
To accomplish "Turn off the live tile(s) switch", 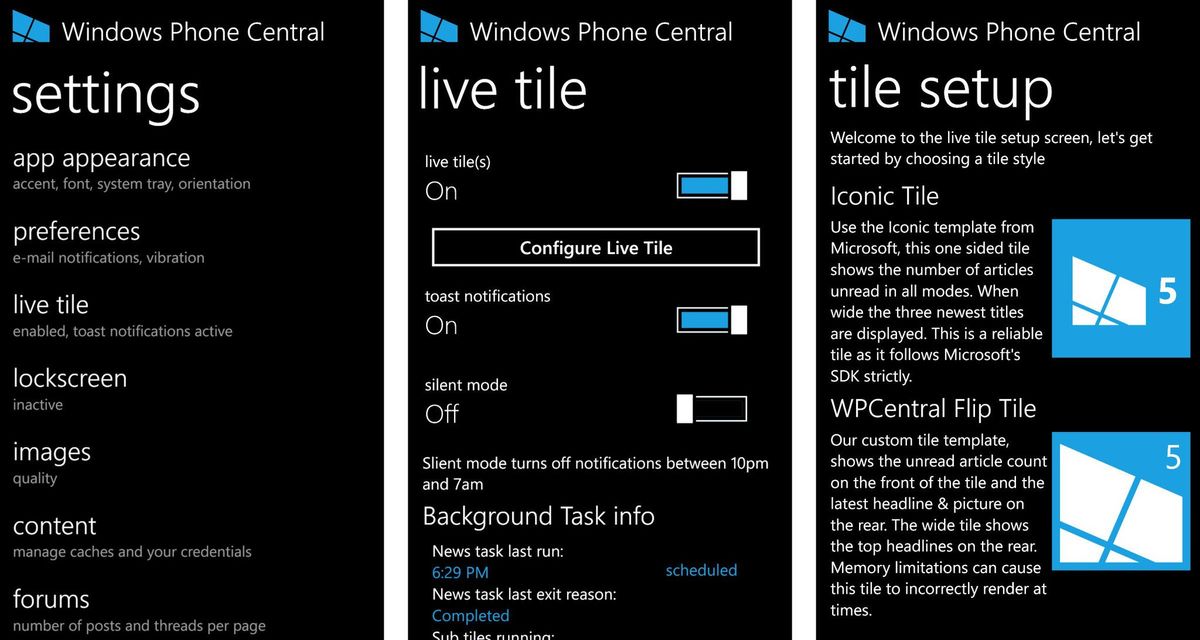I will [x=711, y=185].
